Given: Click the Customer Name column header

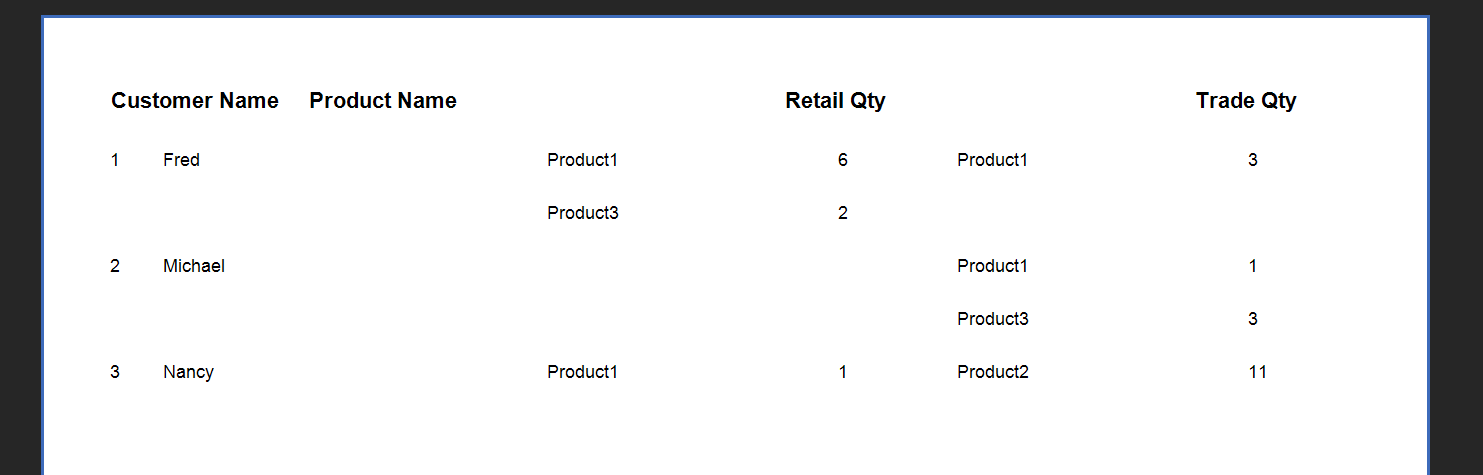Looking at the screenshot, I should 195,101.
